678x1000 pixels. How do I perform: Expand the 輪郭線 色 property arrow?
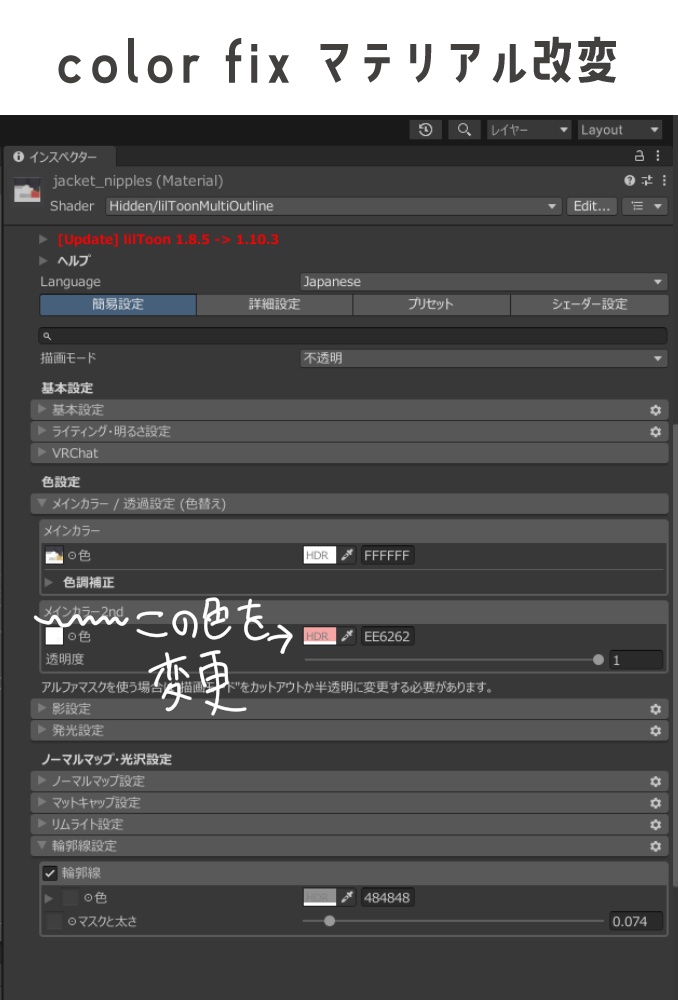(x=48, y=898)
